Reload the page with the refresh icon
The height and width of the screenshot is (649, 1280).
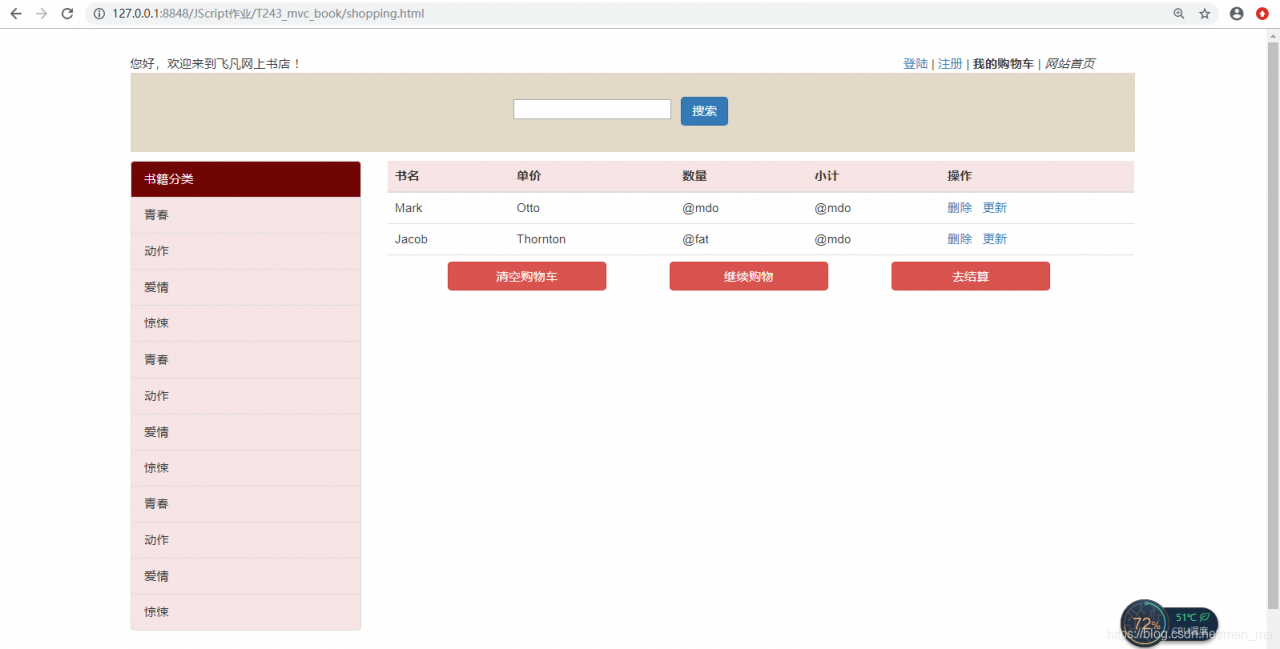pyautogui.click(x=67, y=14)
